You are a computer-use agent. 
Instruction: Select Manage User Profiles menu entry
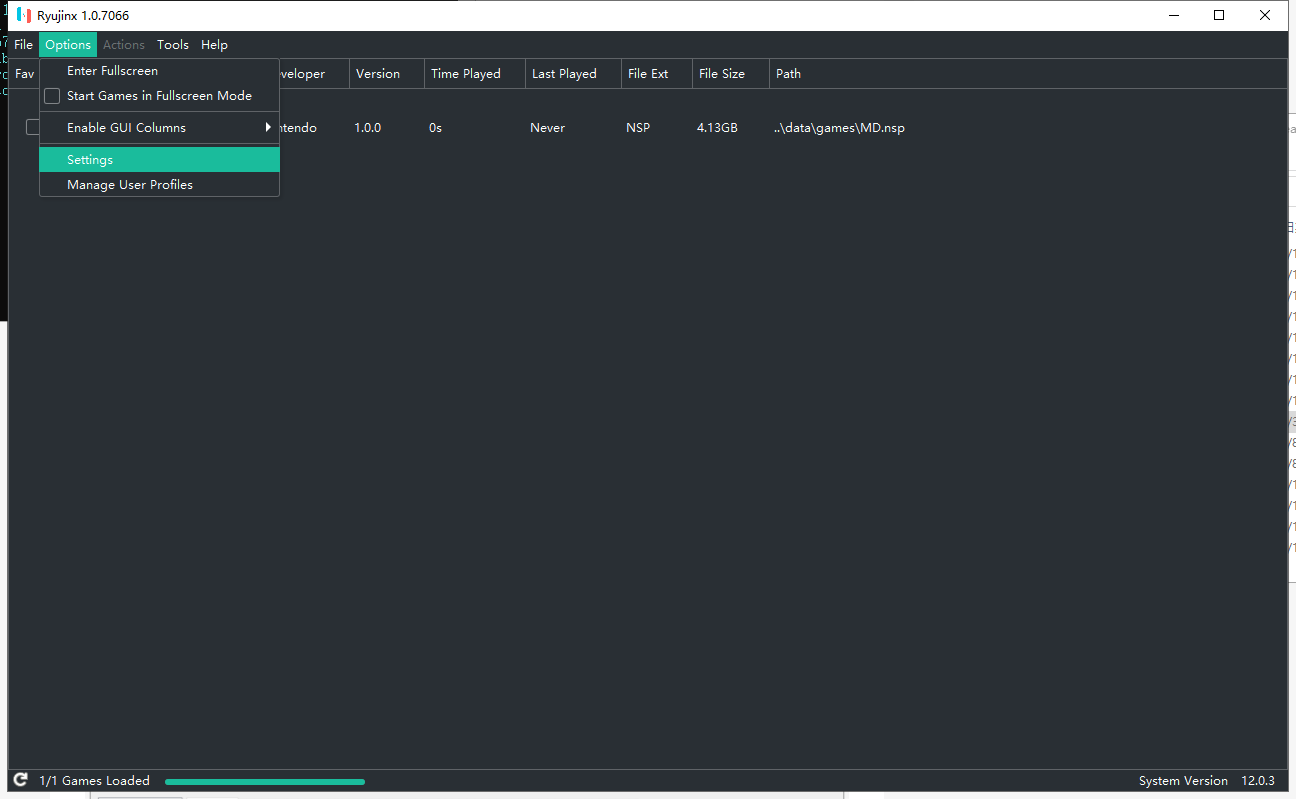click(130, 185)
